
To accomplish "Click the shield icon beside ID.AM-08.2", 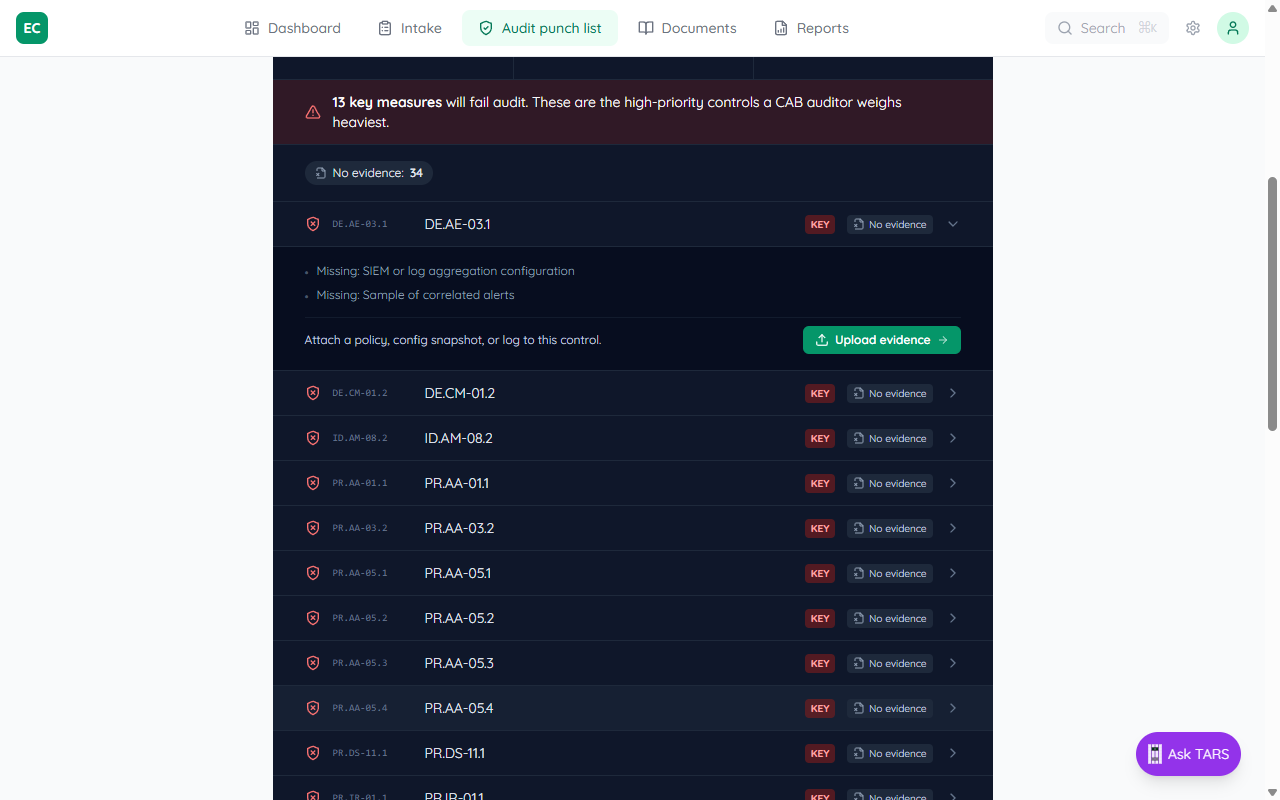I will click(x=313, y=438).
